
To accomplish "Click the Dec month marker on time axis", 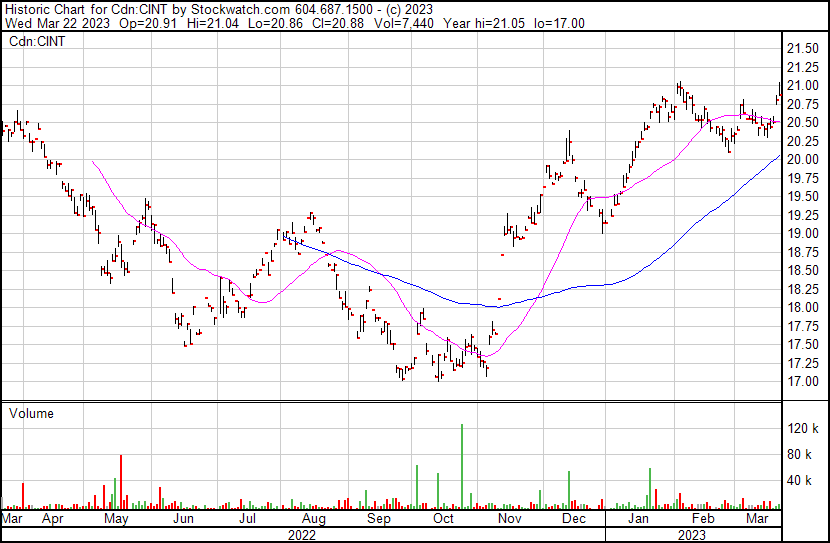I will 573,520.
